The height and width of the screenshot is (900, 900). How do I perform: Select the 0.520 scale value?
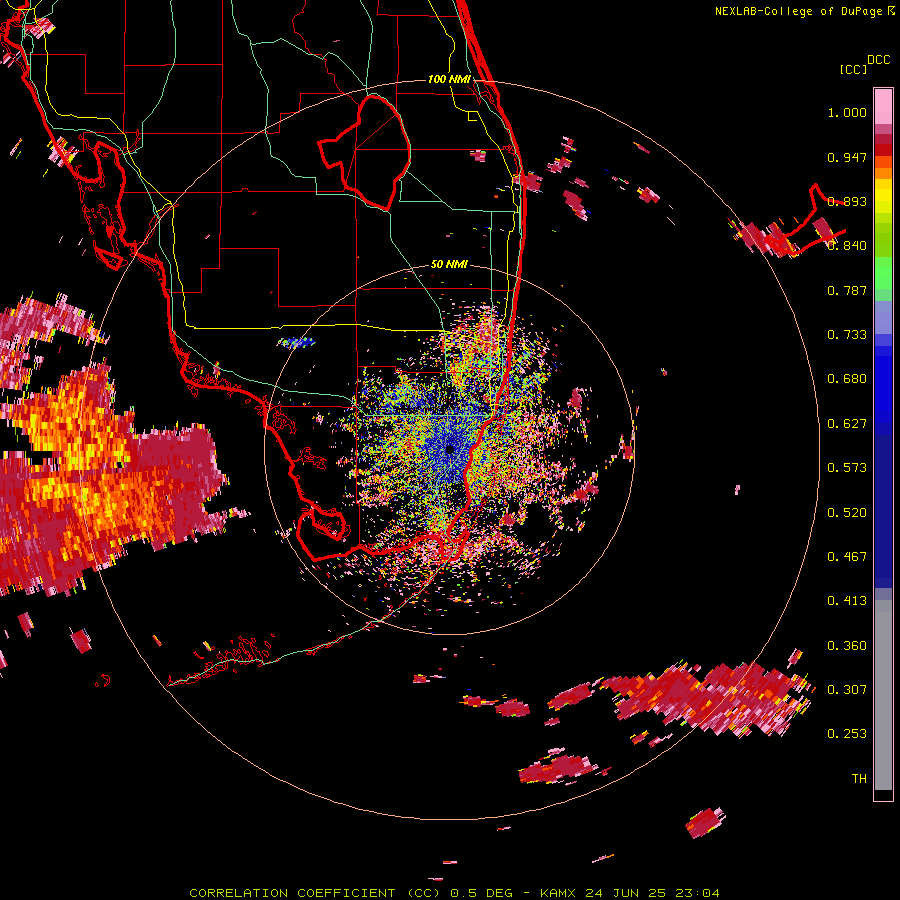click(x=847, y=513)
